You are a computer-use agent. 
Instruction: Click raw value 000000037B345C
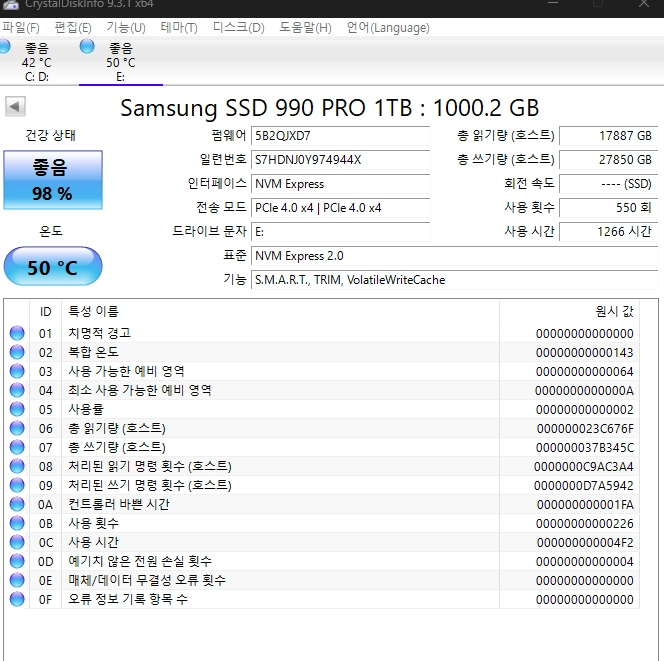pos(585,448)
